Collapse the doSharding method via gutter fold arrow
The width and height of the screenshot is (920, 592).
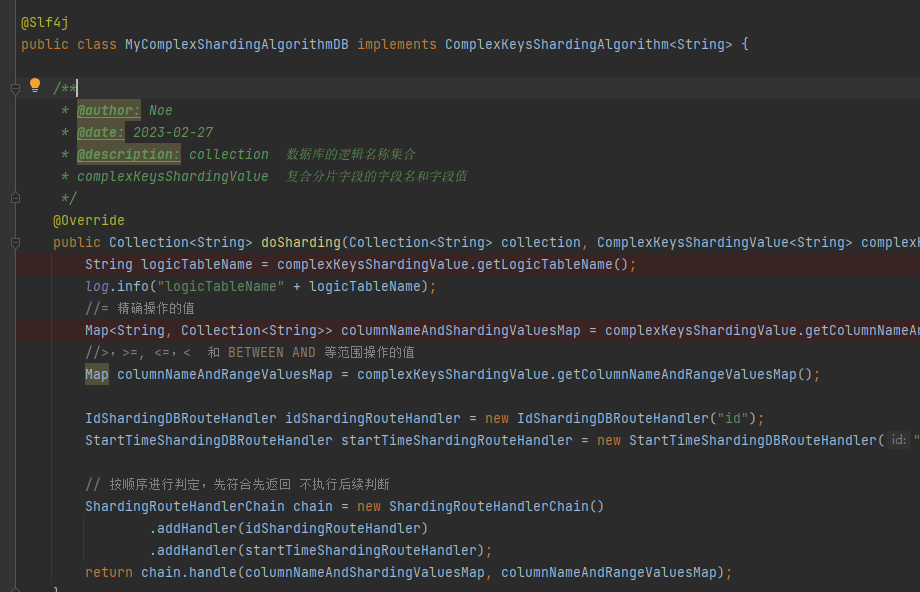click(x=14, y=242)
